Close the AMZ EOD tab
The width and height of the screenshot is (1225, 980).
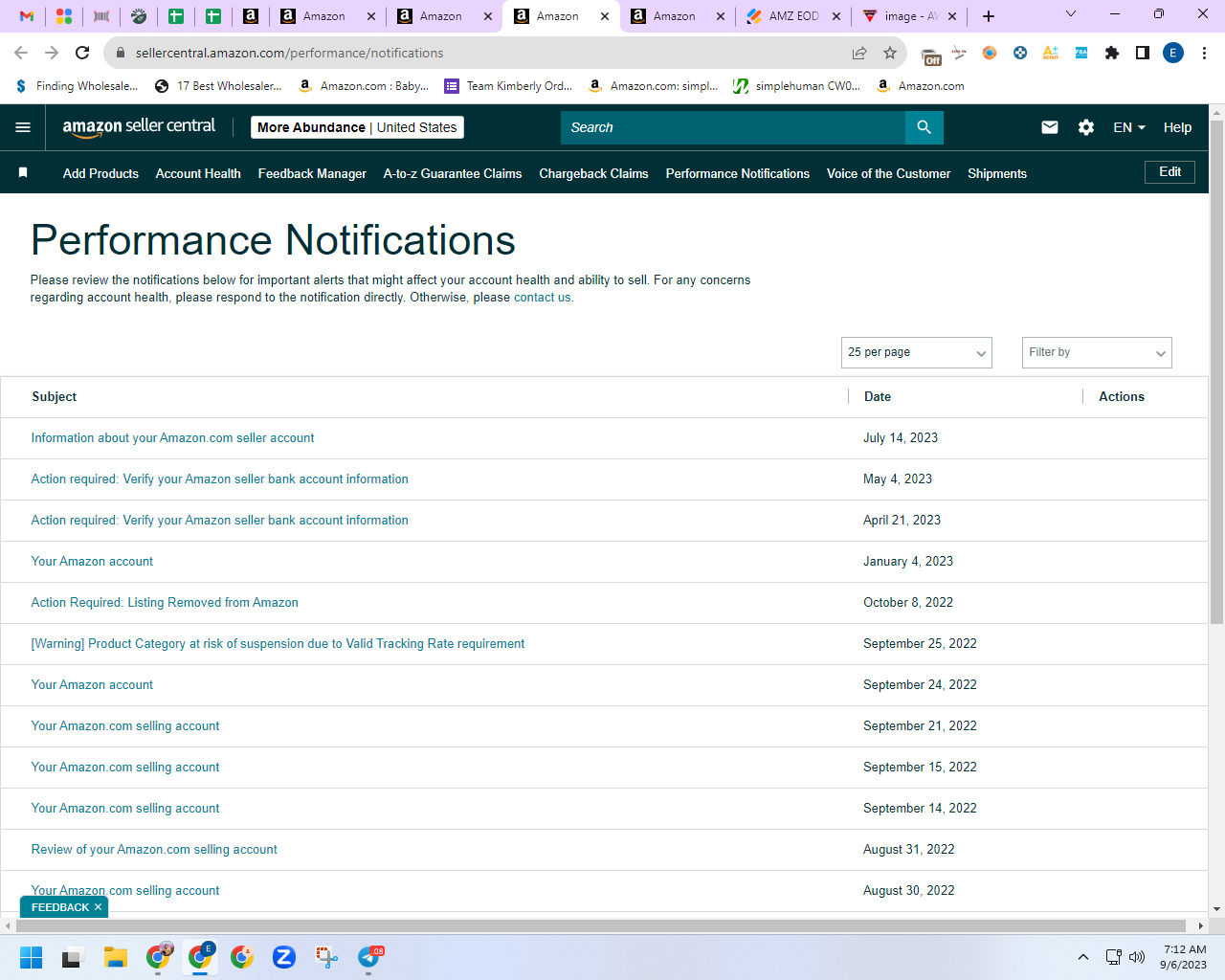pos(836,16)
